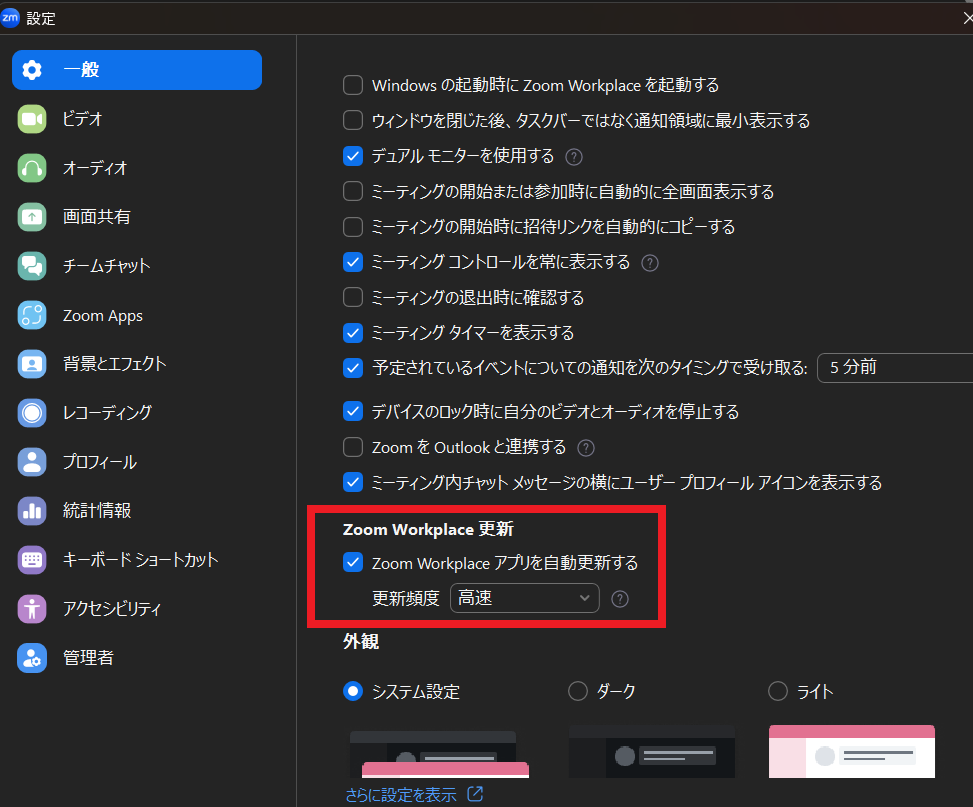This screenshot has height=807, width=973.
Task: Open the 5 分前 notification timing dropdown
Action: pyautogui.click(x=894, y=368)
